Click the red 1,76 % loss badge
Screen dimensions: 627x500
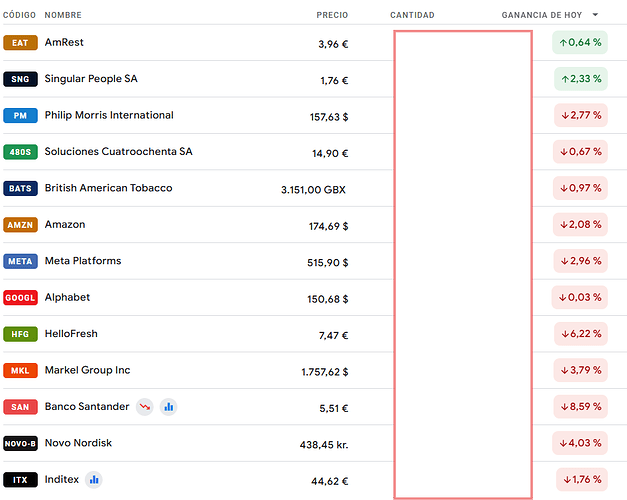(582, 479)
